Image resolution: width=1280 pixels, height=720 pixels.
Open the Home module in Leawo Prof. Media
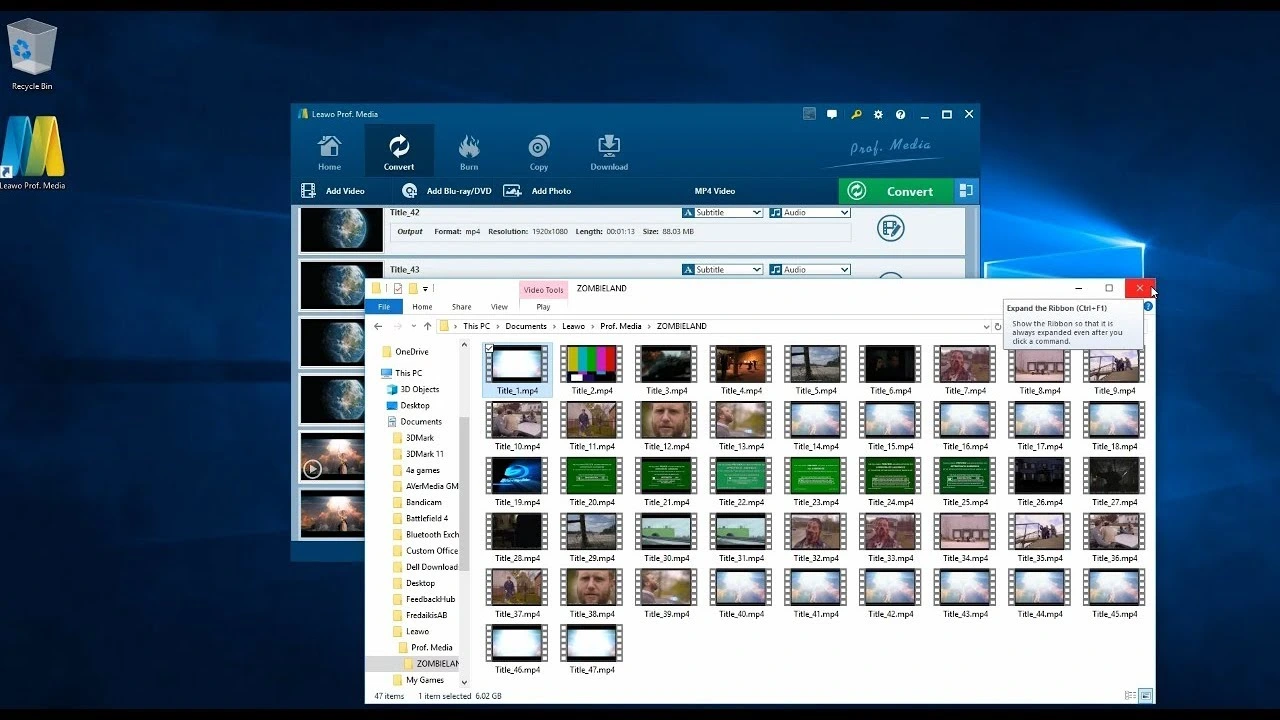coord(329,152)
